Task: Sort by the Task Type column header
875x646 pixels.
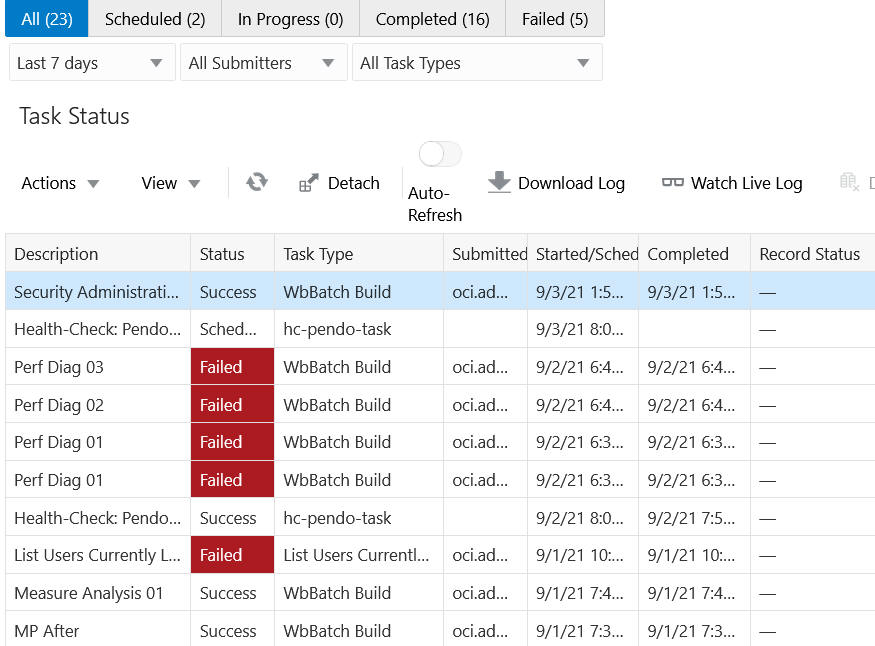Action: [x=359, y=254]
